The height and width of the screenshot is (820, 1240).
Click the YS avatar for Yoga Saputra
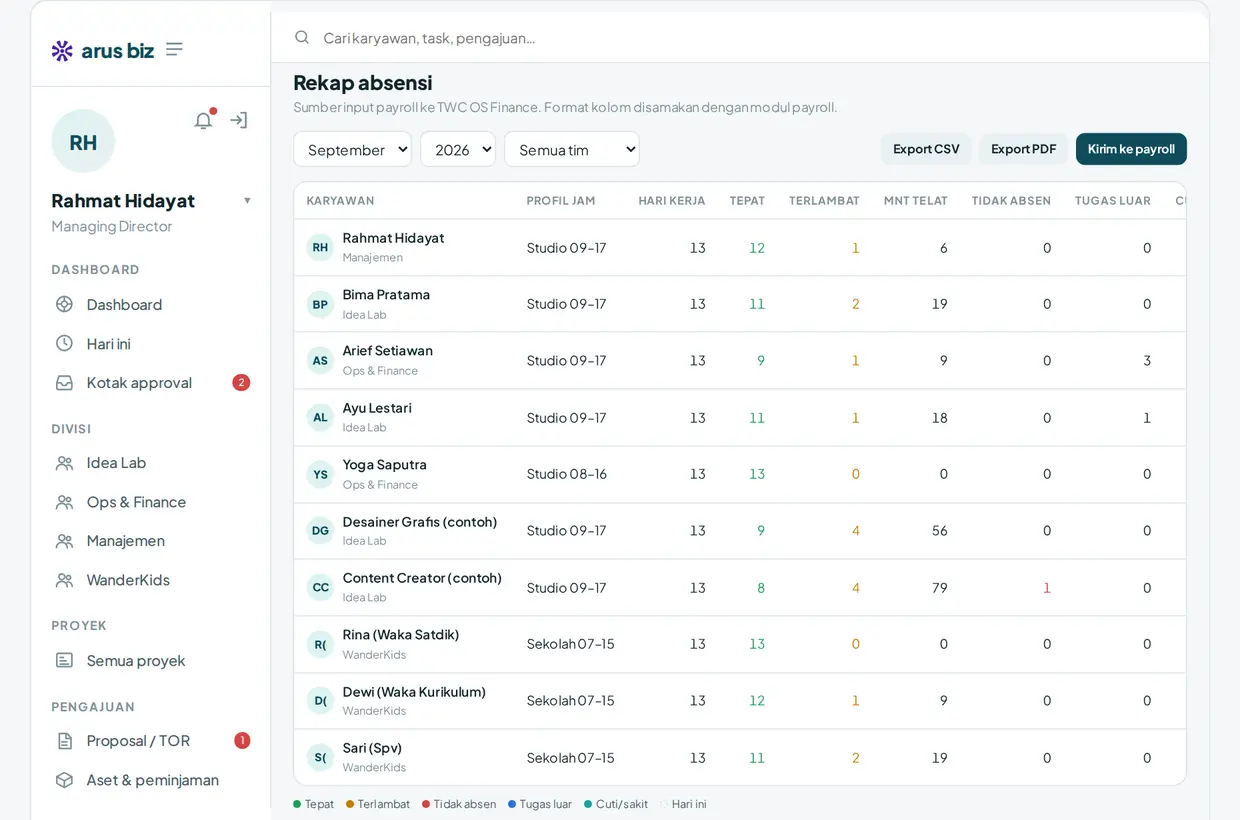(320, 474)
